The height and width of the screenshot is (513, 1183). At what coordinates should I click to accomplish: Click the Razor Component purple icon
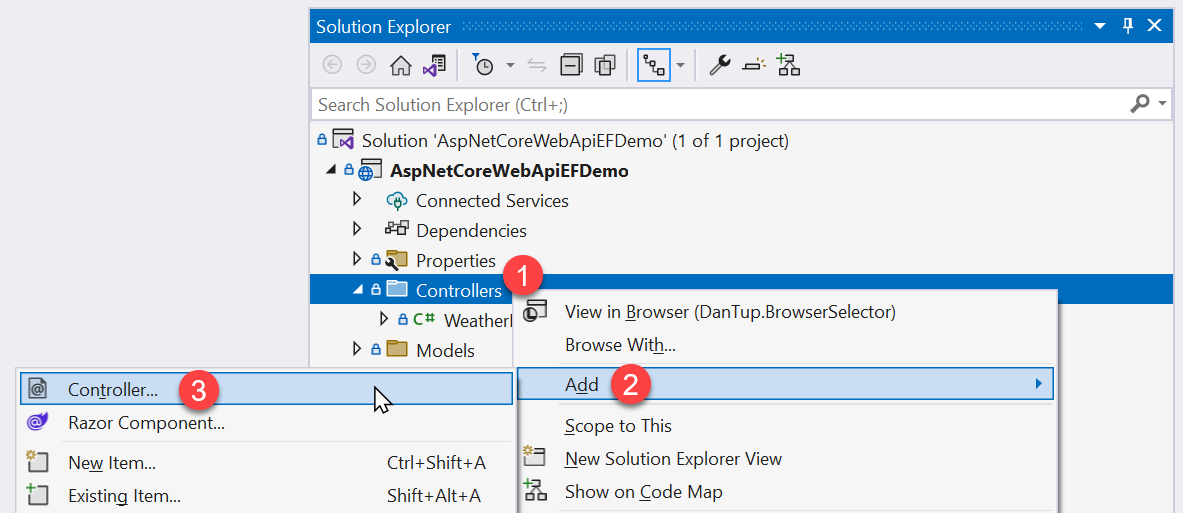pyautogui.click(x=37, y=422)
